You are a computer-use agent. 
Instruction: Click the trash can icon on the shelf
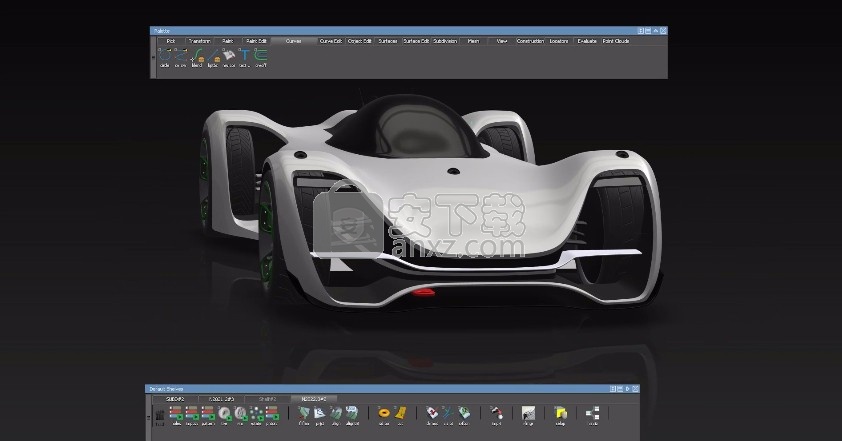[160, 415]
